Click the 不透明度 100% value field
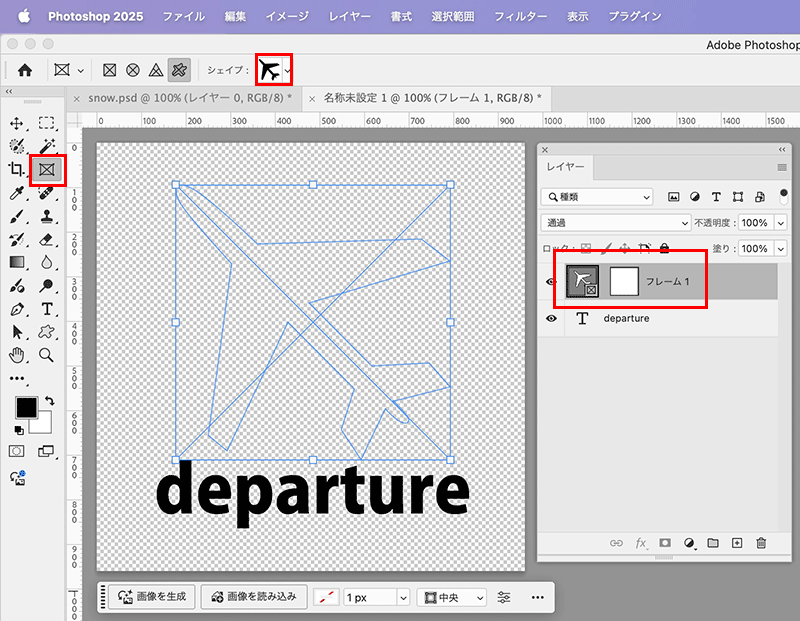The image size is (800, 621). point(755,223)
